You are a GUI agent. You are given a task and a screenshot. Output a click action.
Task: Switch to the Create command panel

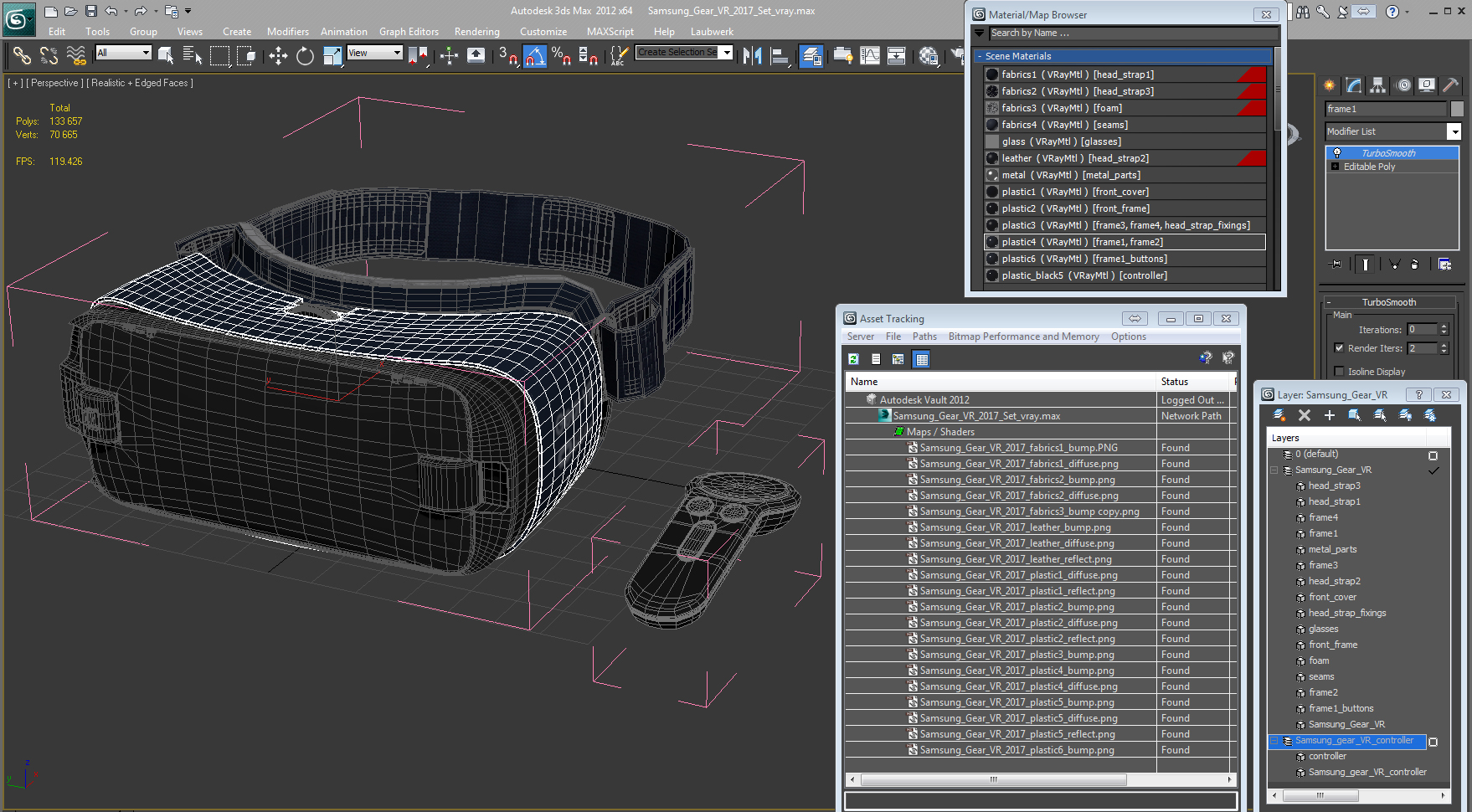click(x=1330, y=85)
